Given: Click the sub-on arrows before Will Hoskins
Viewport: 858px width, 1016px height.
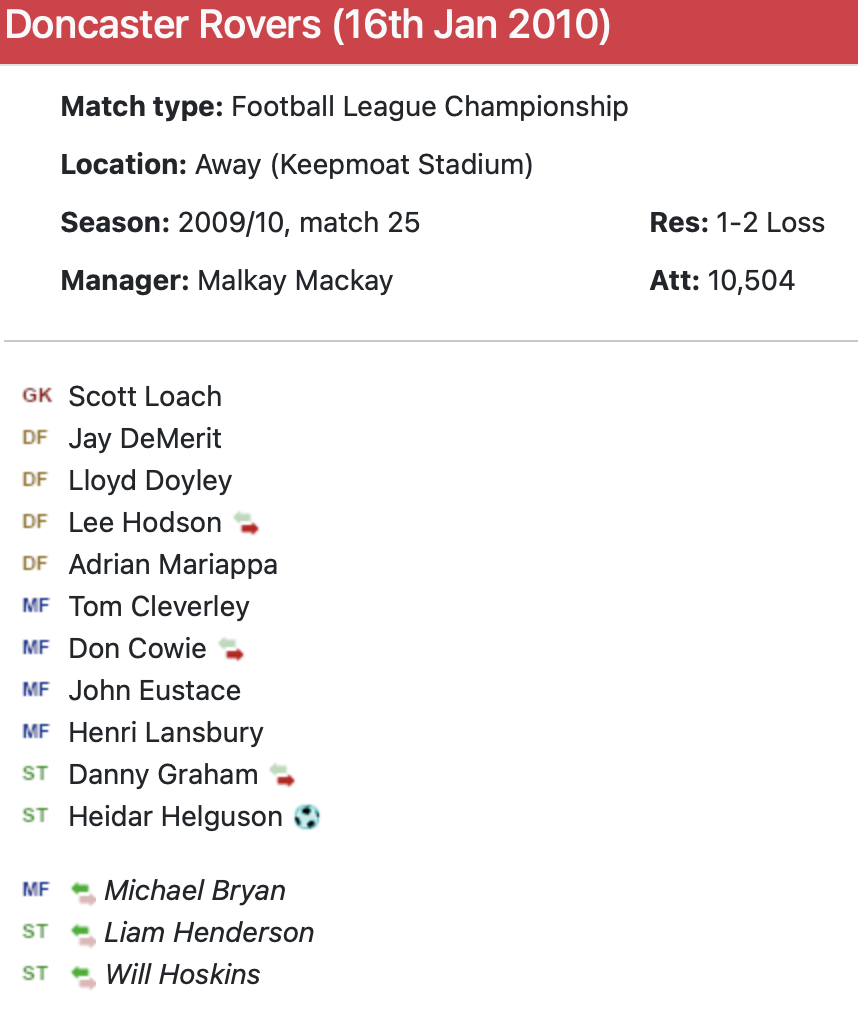Looking at the screenshot, I should [84, 975].
